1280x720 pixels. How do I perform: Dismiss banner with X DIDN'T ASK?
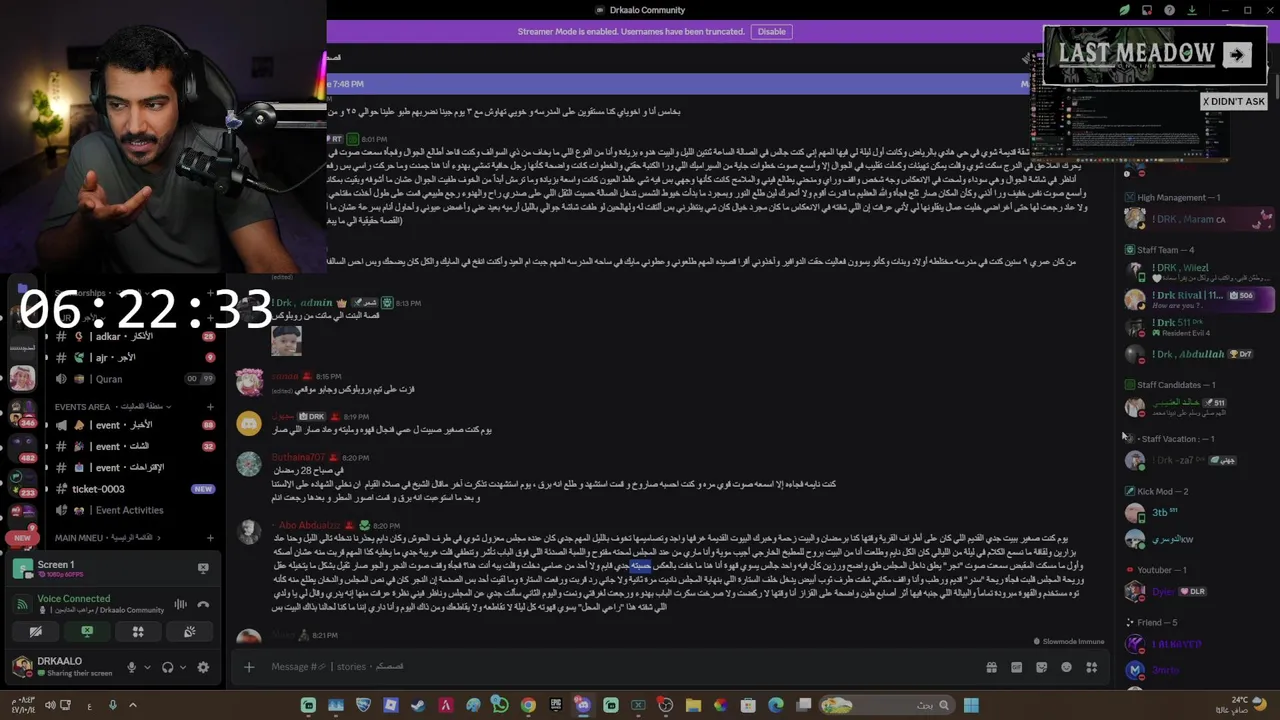[1233, 101]
